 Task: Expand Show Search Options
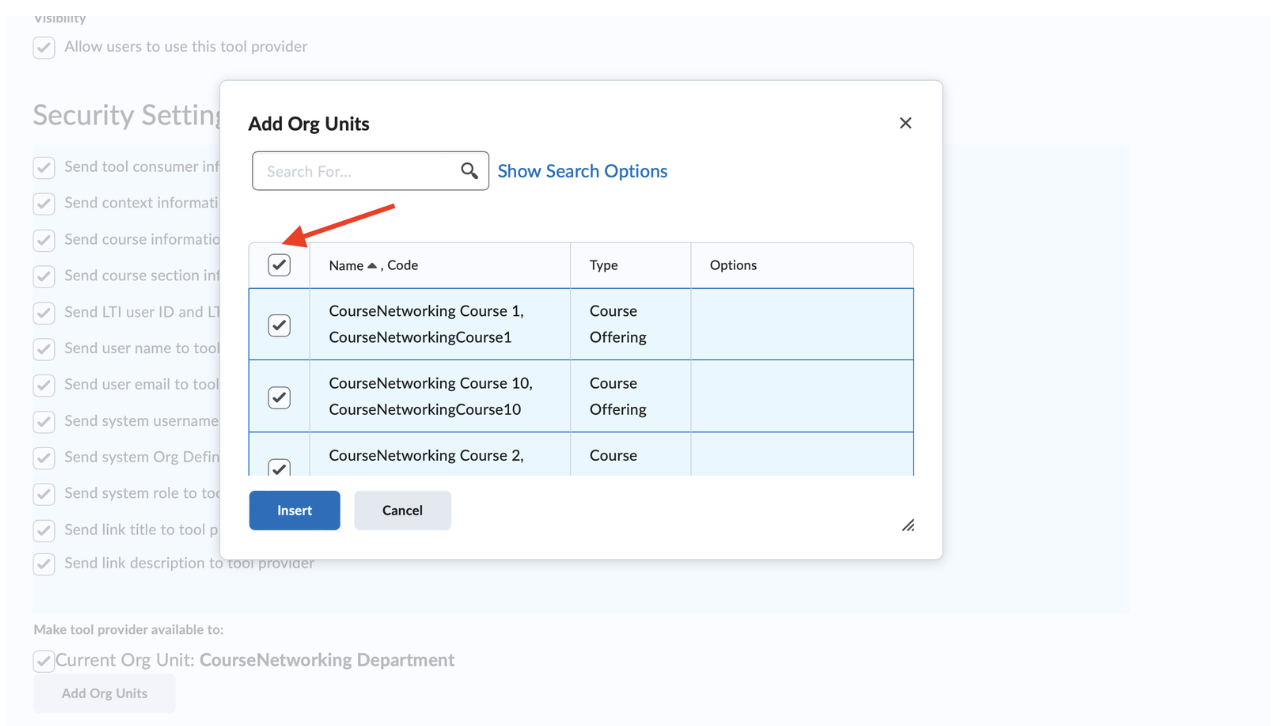point(582,171)
